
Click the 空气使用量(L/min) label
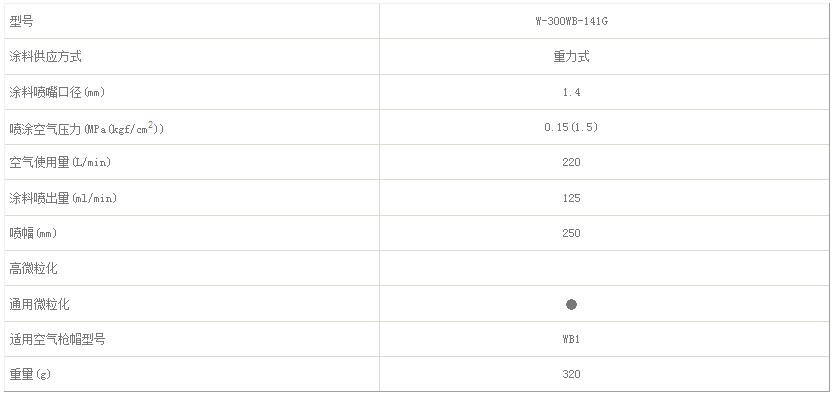[x=60, y=162]
